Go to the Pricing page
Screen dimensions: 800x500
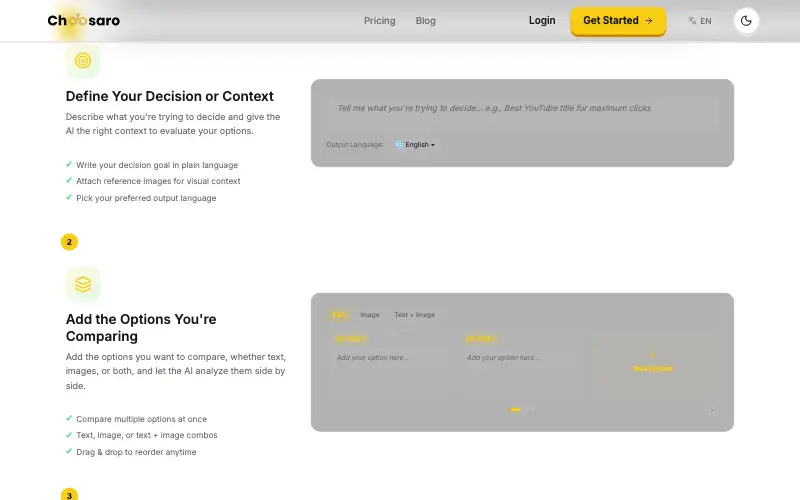tap(379, 21)
